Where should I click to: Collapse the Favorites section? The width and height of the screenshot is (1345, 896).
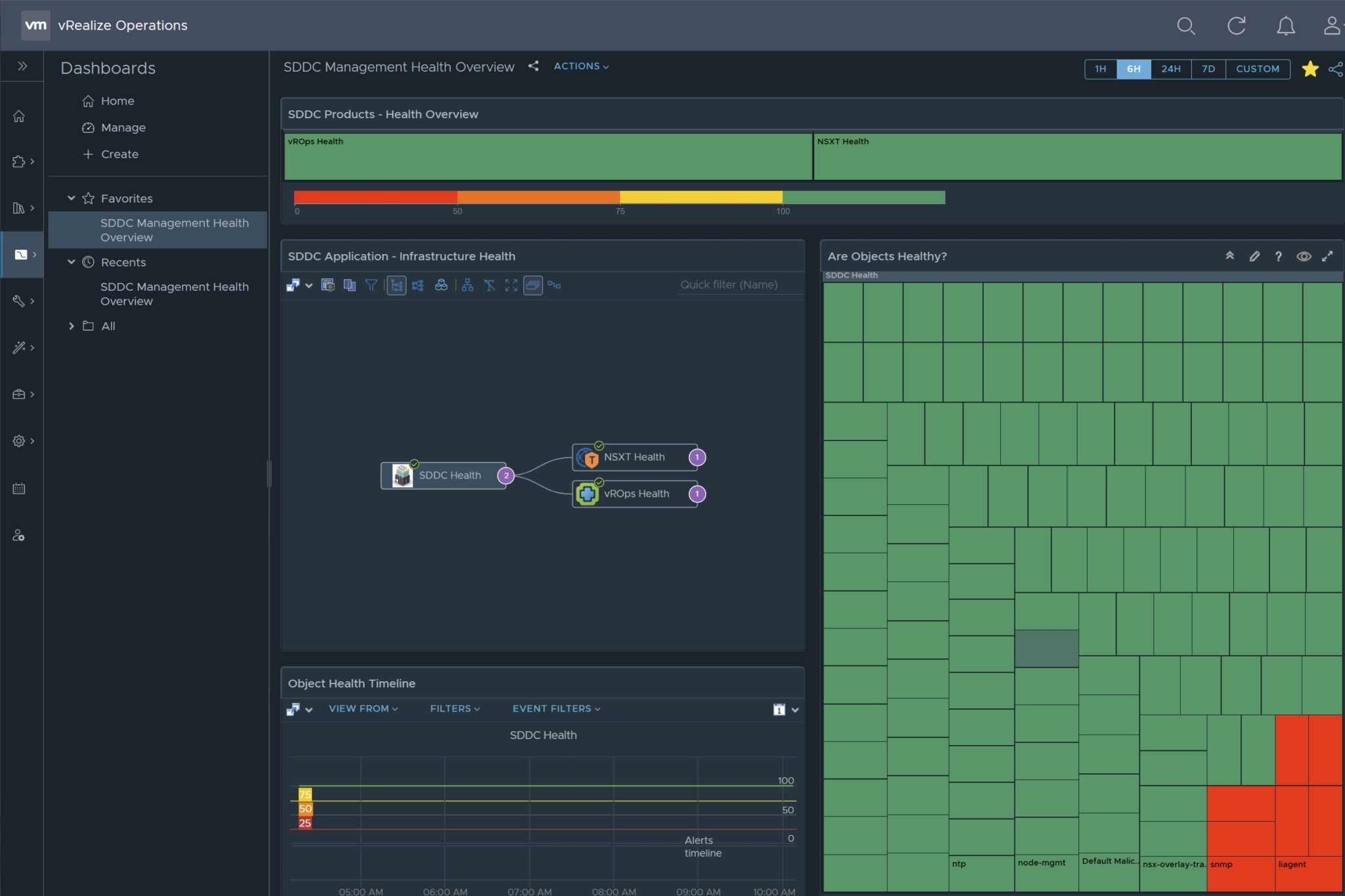[72, 198]
